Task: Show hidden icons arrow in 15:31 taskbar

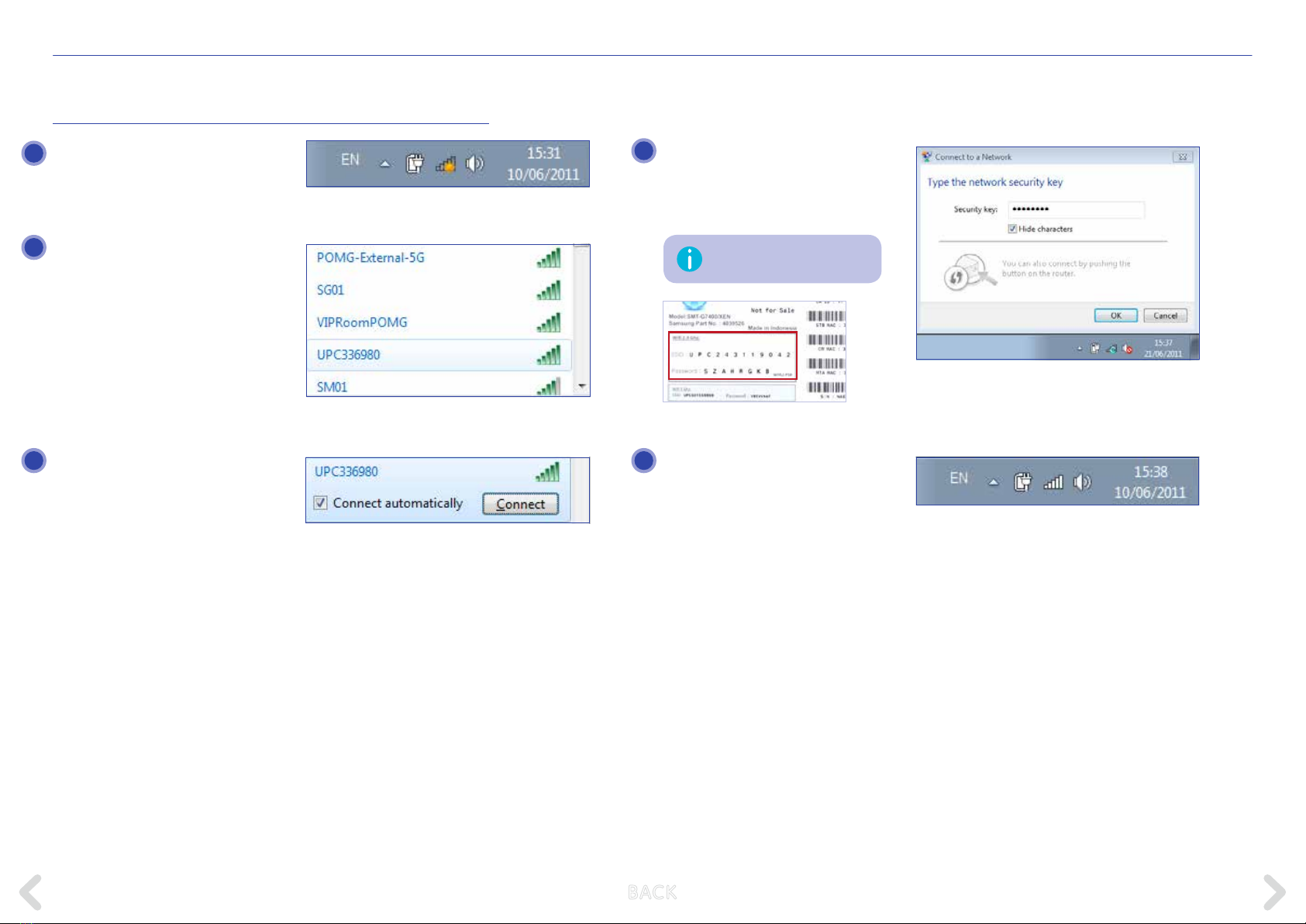Action: coord(384,164)
